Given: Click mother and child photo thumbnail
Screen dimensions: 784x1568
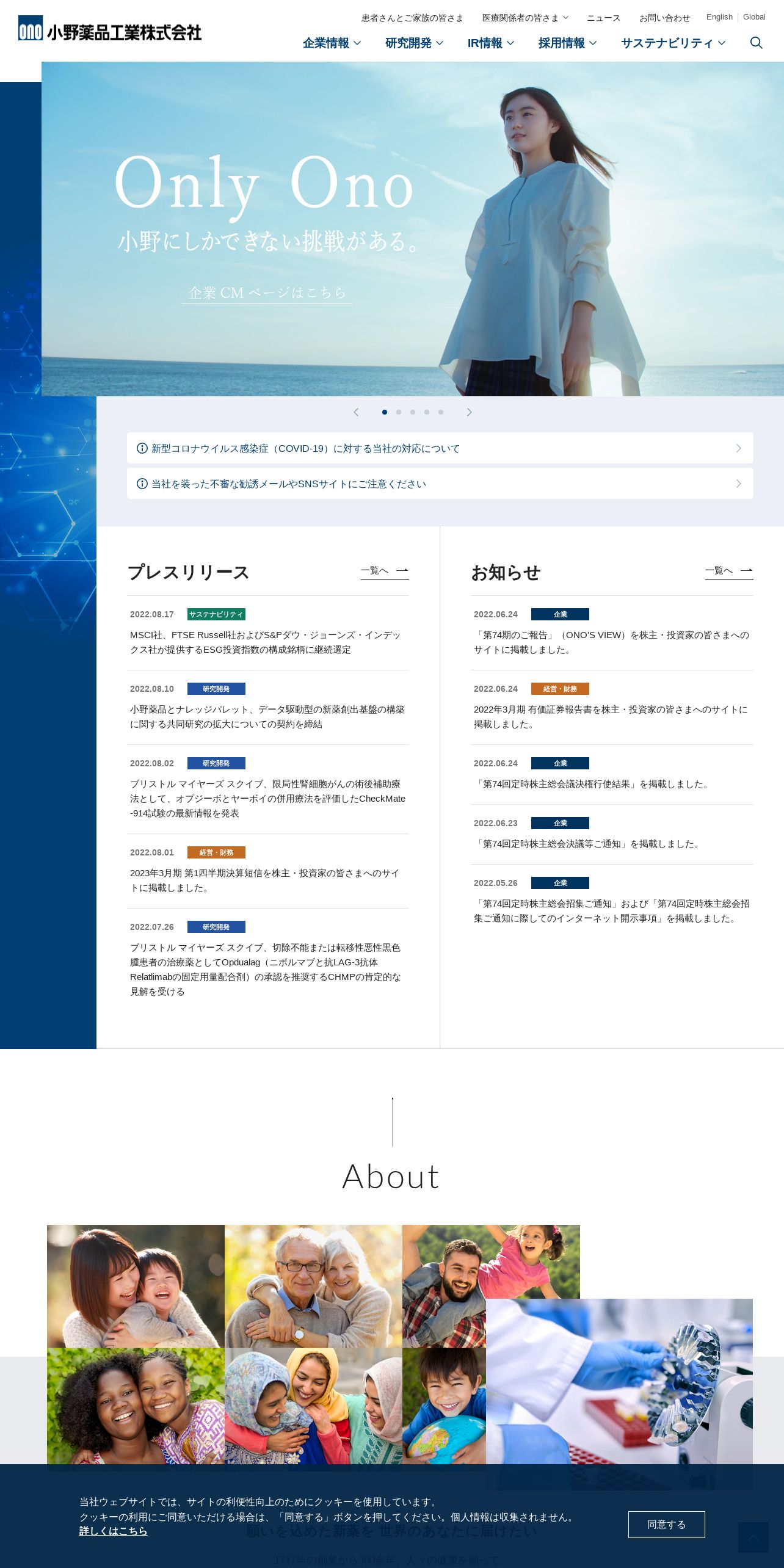Looking at the screenshot, I should coord(136,1287).
